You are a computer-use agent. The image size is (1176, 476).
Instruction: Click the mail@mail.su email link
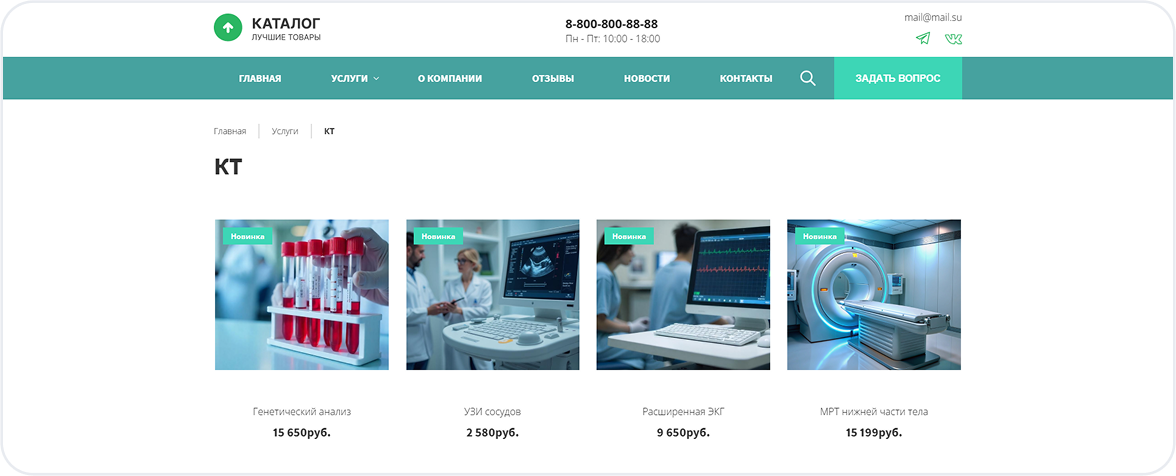point(932,17)
